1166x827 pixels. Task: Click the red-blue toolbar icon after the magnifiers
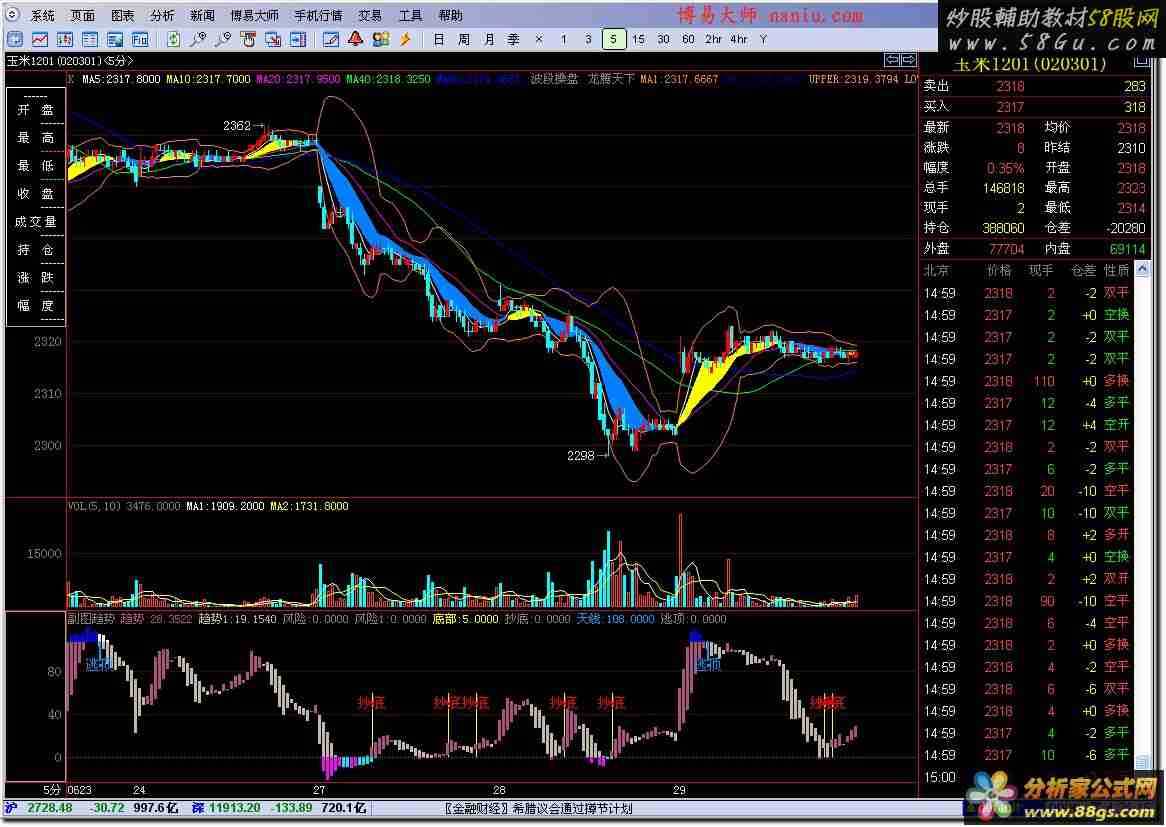(248, 39)
